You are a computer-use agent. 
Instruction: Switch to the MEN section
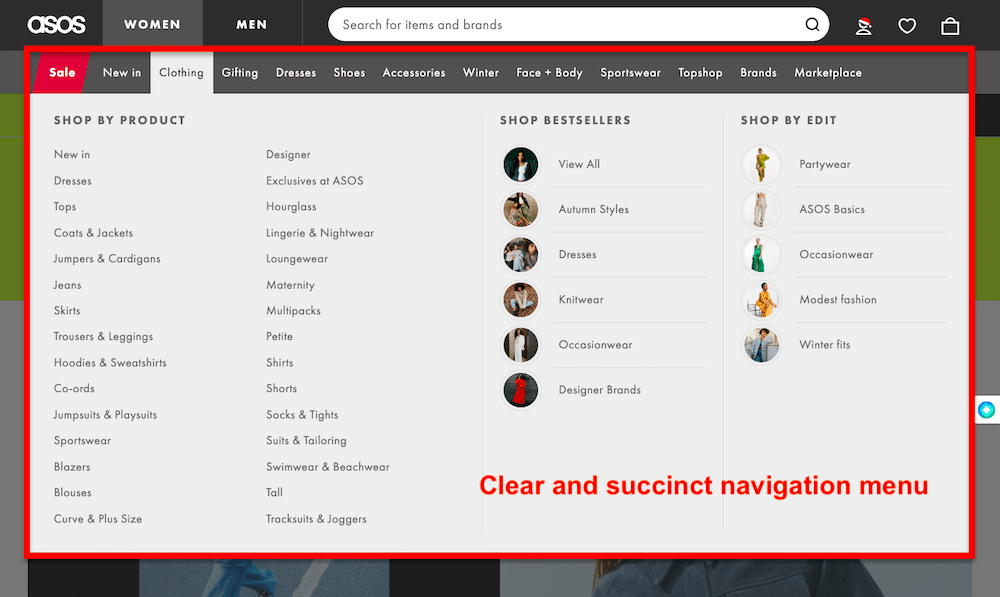(x=252, y=25)
